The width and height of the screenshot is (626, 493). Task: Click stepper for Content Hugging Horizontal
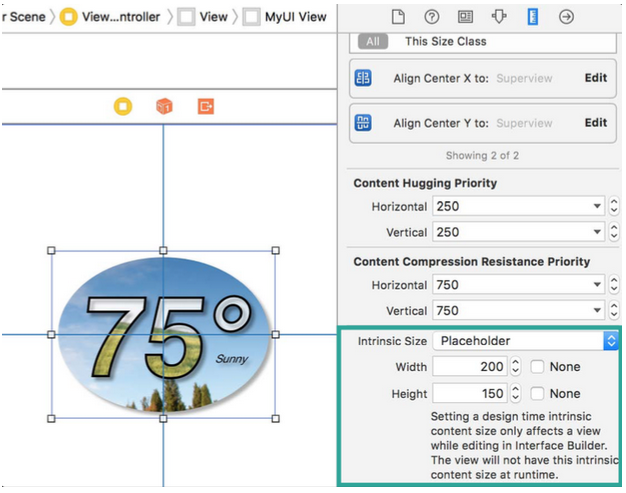(x=614, y=206)
